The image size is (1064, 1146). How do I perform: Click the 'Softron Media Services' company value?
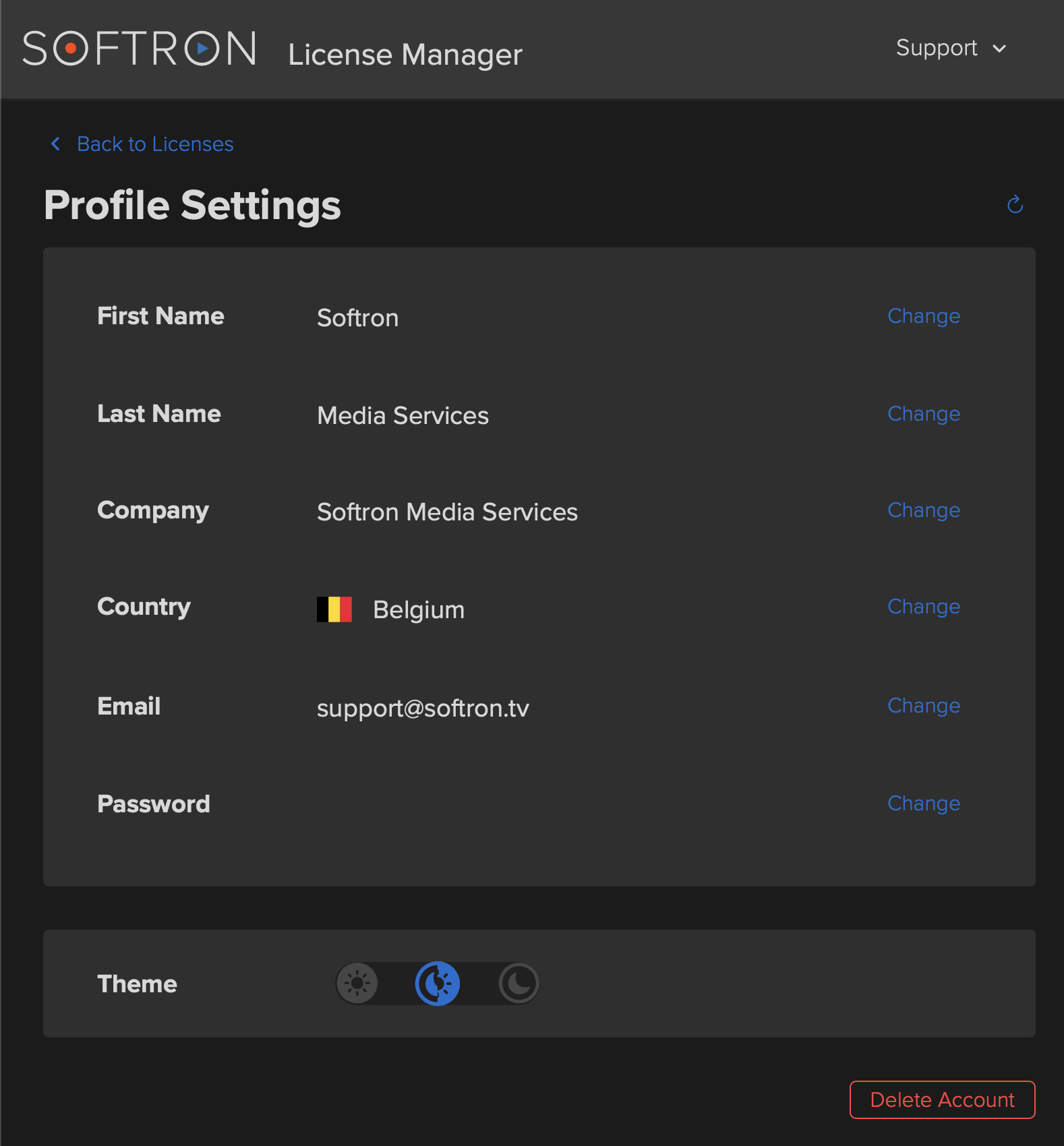click(x=447, y=512)
